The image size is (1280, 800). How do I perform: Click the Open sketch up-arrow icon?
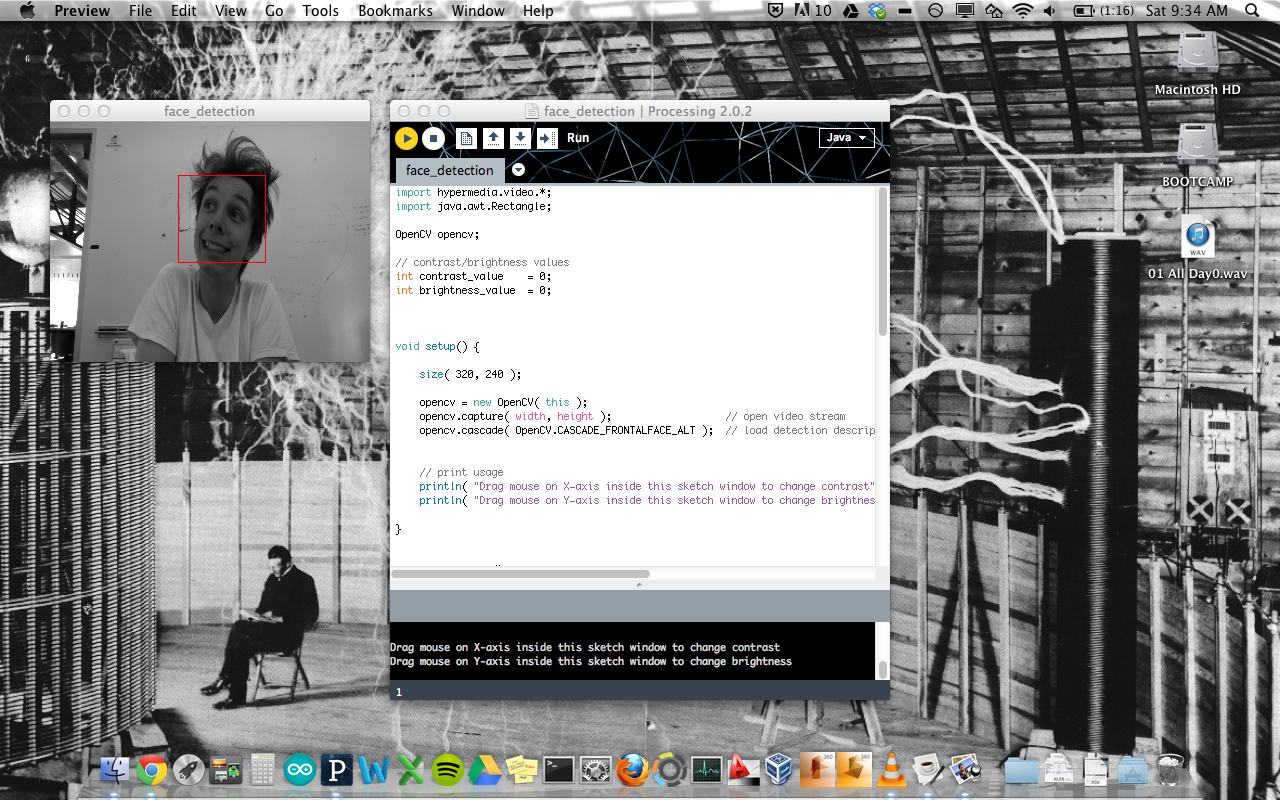pos(493,139)
